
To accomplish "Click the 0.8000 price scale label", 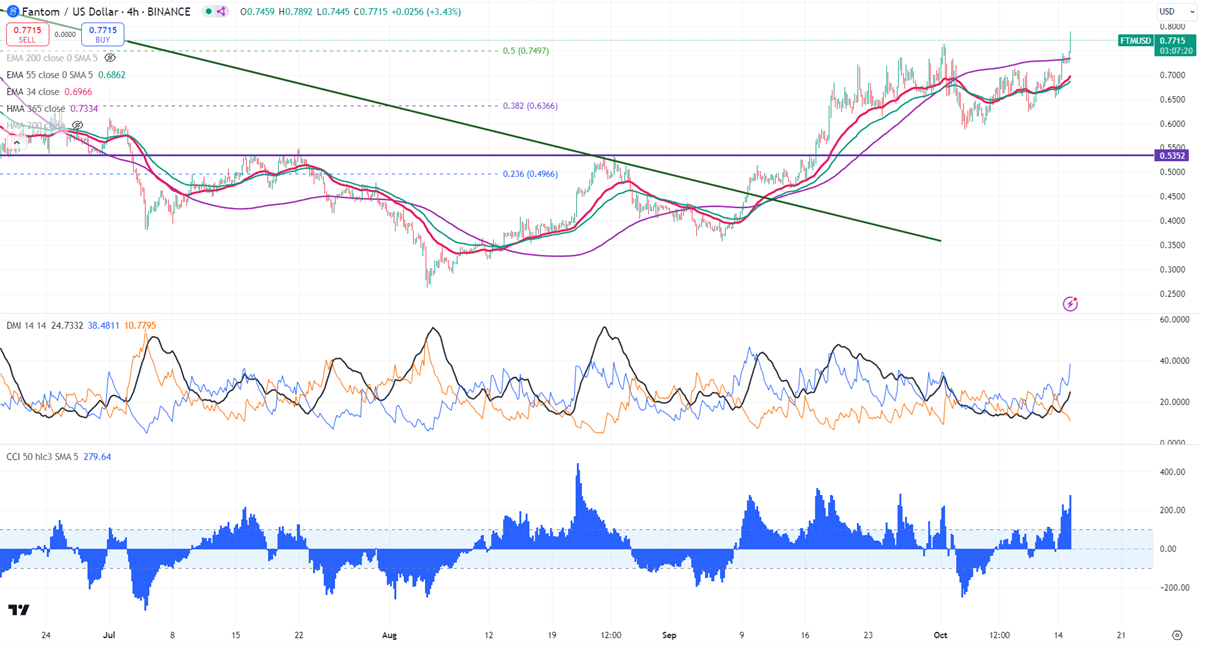I will [1172, 26].
